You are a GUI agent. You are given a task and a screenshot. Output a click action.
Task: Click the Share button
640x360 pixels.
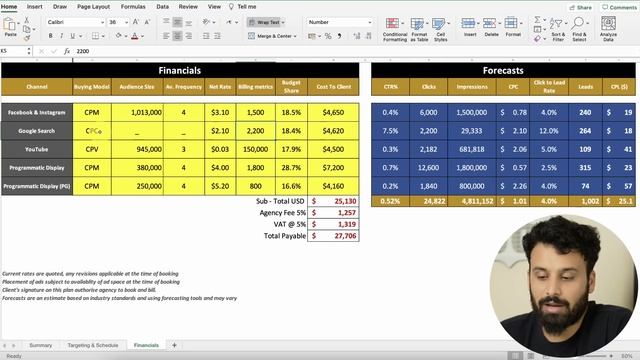coord(581,7)
